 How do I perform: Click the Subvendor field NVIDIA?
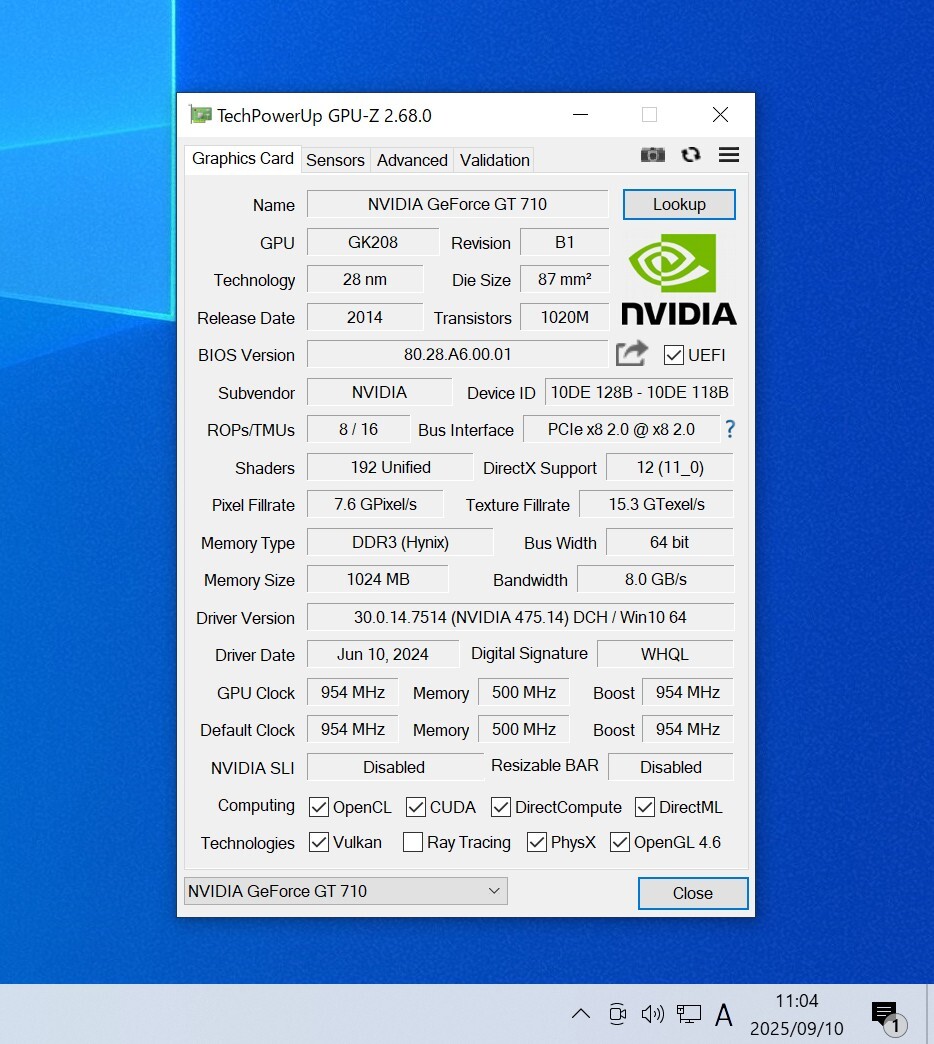(379, 392)
